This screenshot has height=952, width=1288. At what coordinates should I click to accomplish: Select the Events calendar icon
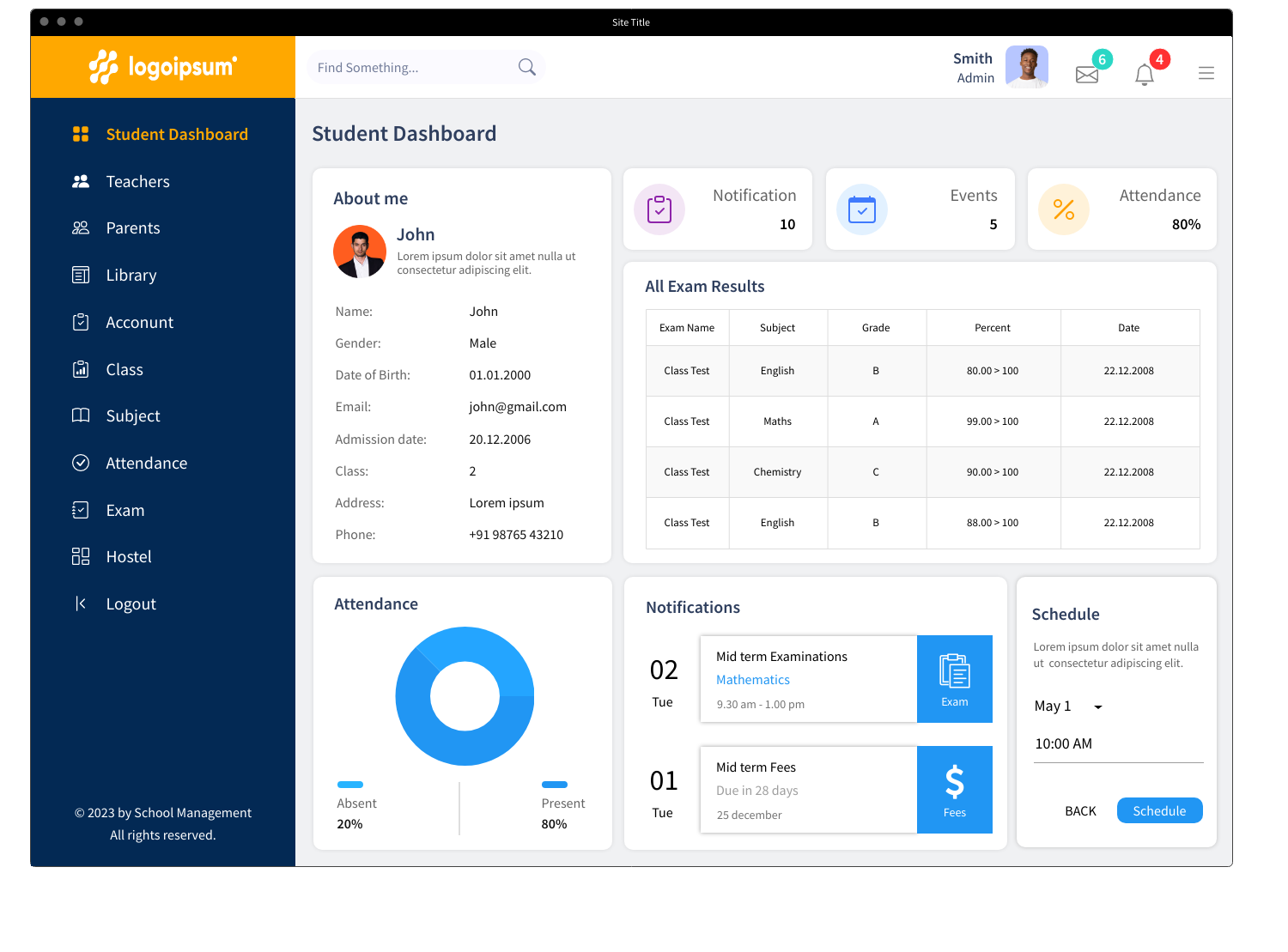pyautogui.click(x=862, y=209)
